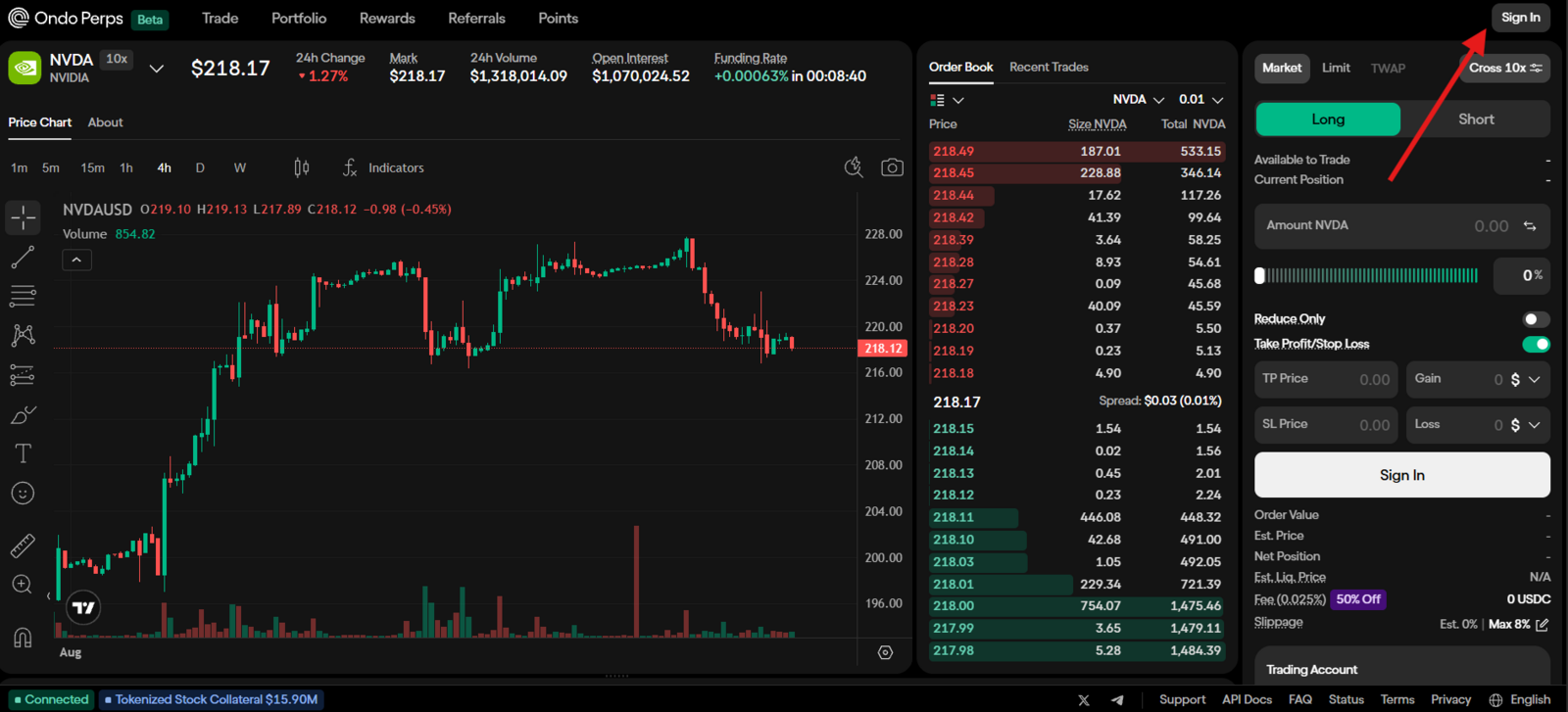The height and width of the screenshot is (712, 1568).
Task: Click the Ondo Perps logo
Action: tap(66, 19)
